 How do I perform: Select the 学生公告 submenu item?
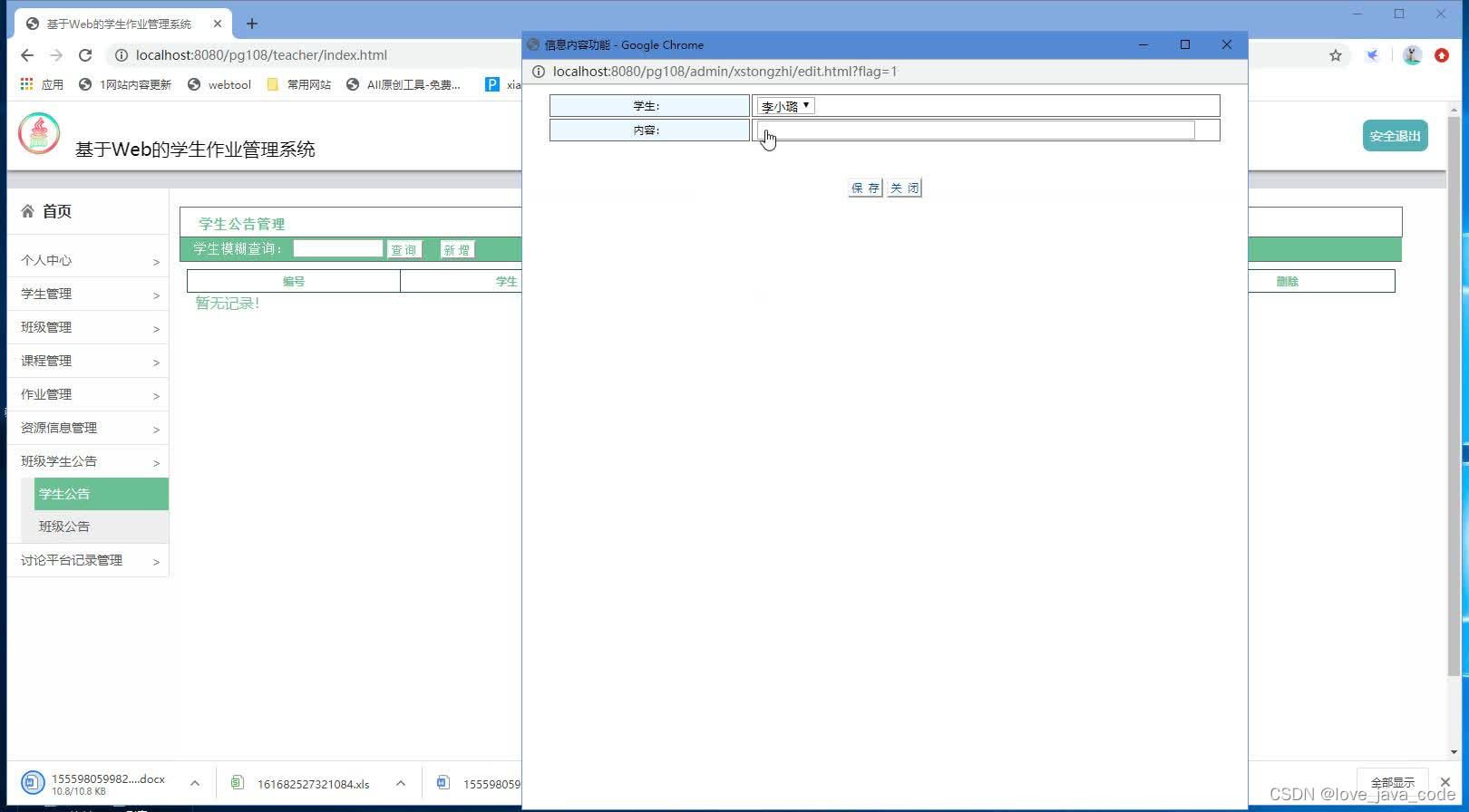102,494
